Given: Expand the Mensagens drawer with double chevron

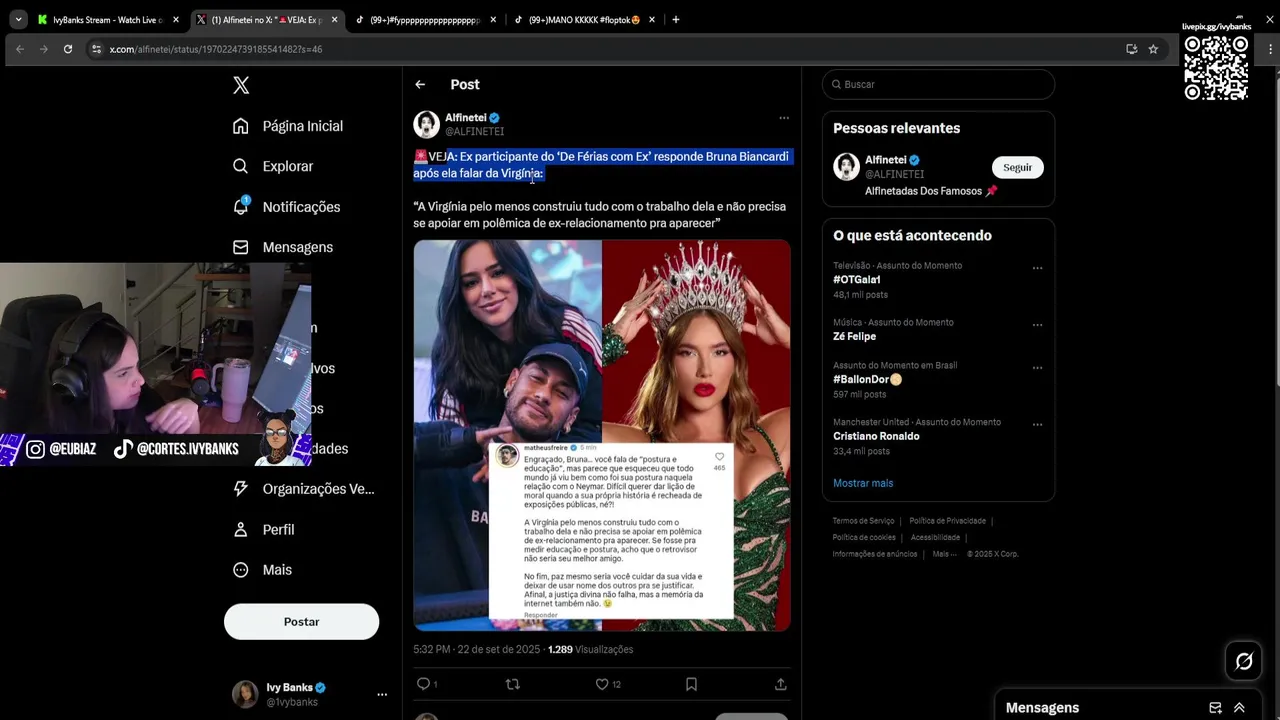Looking at the screenshot, I should pyautogui.click(x=1239, y=708).
